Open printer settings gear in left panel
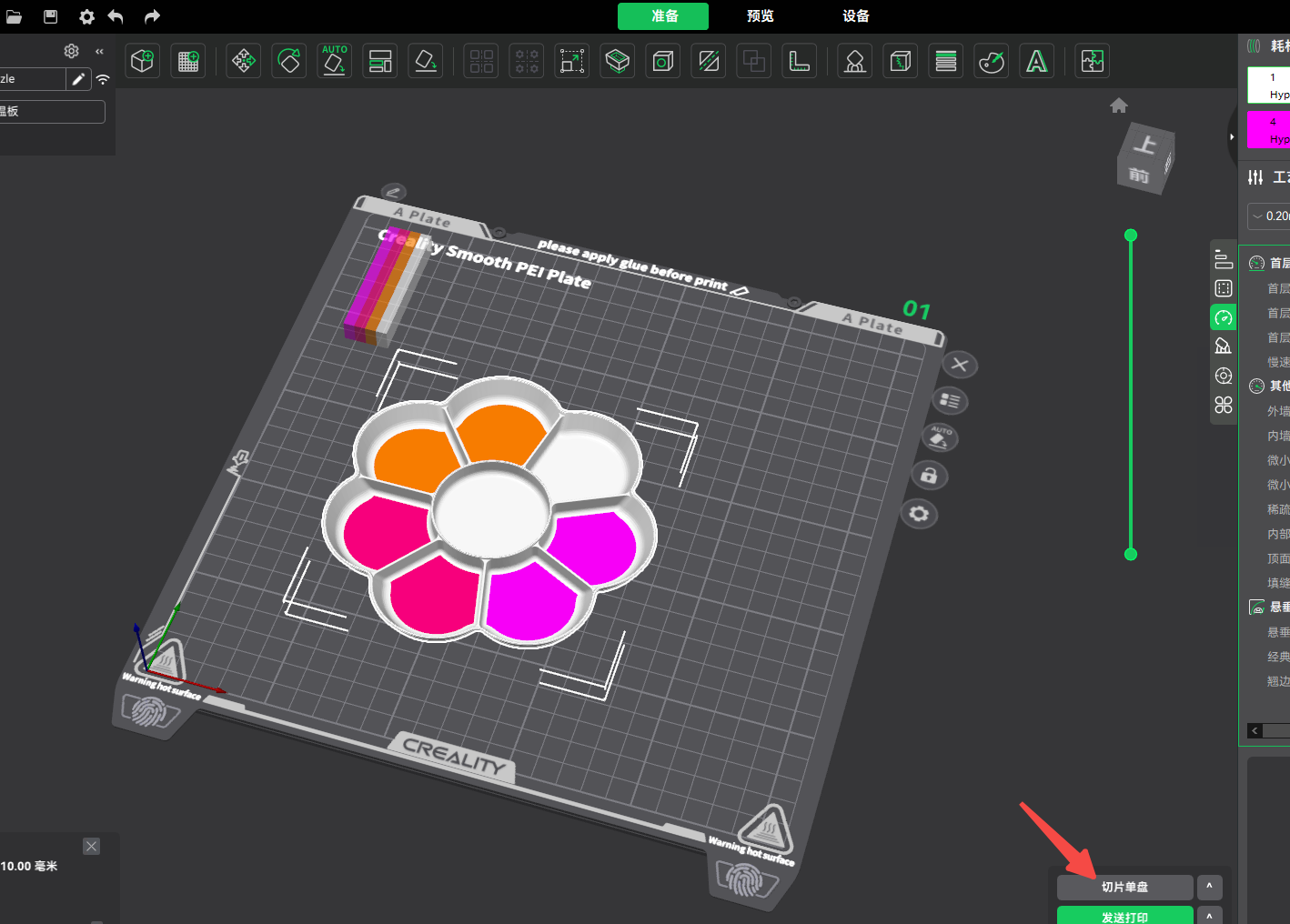Viewport: 1290px width, 924px height. click(x=71, y=51)
